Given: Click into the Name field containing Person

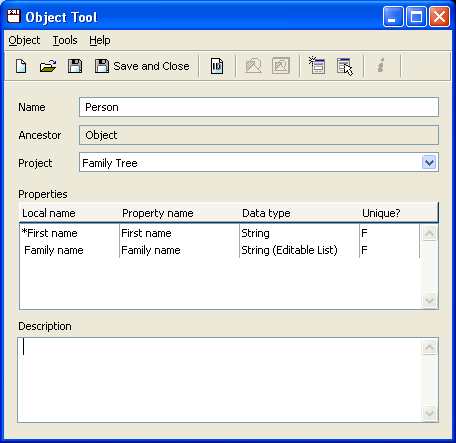Looking at the screenshot, I should [x=259, y=107].
